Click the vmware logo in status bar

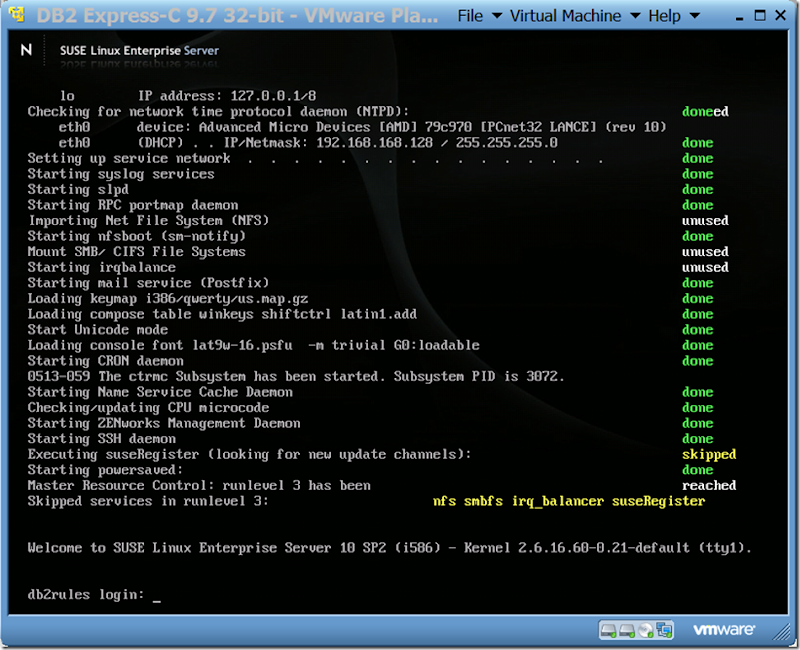coord(723,630)
